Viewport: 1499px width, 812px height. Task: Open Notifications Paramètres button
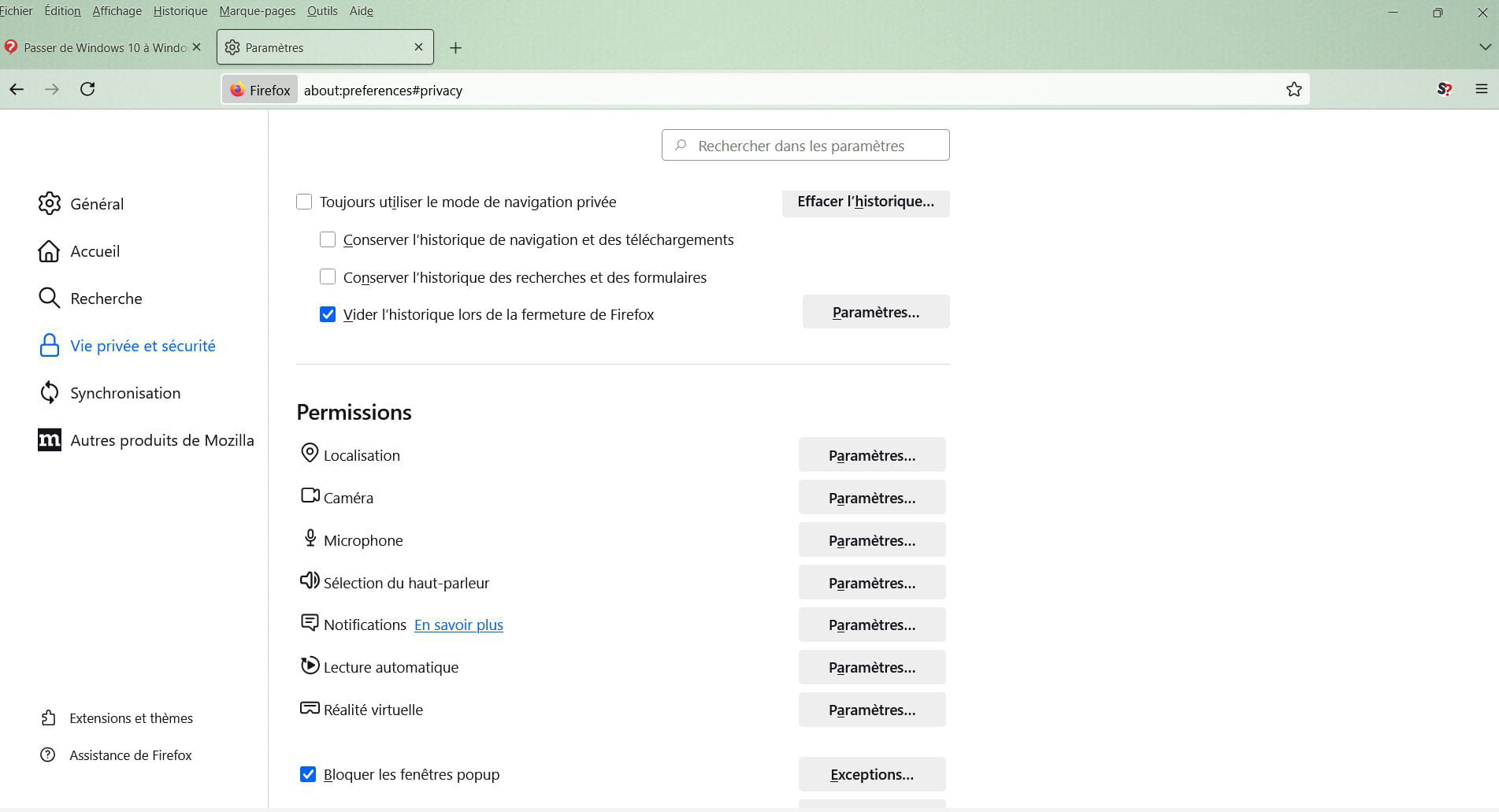pyautogui.click(x=872, y=625)
